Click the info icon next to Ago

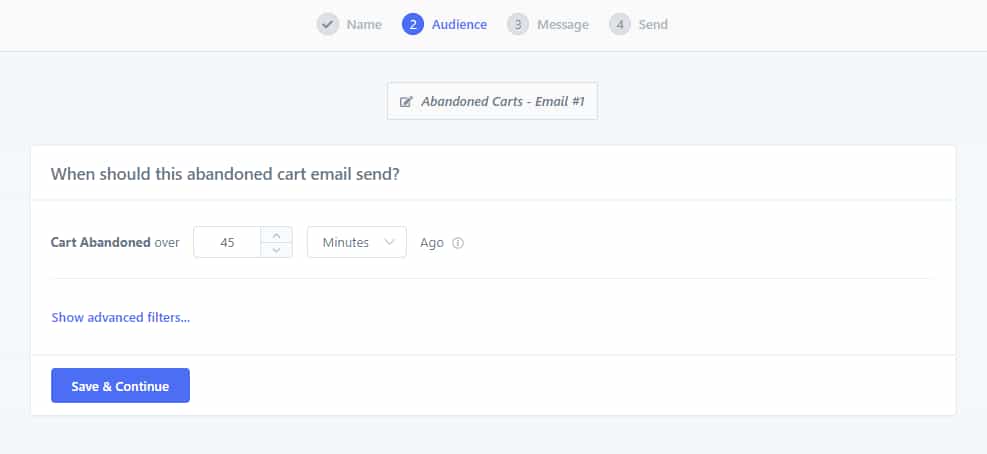pyautogui.click(x=458, y=243)
